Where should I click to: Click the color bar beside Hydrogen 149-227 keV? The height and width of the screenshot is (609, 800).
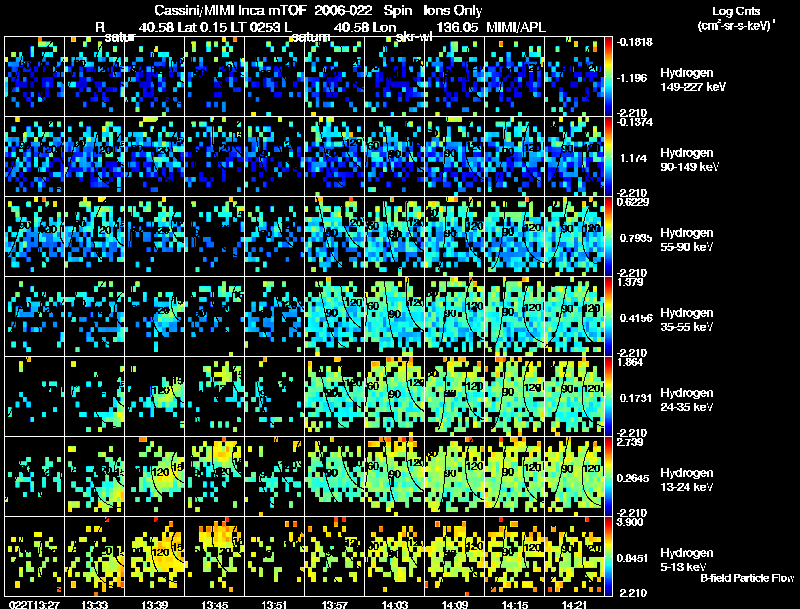(x=608, y=77)
